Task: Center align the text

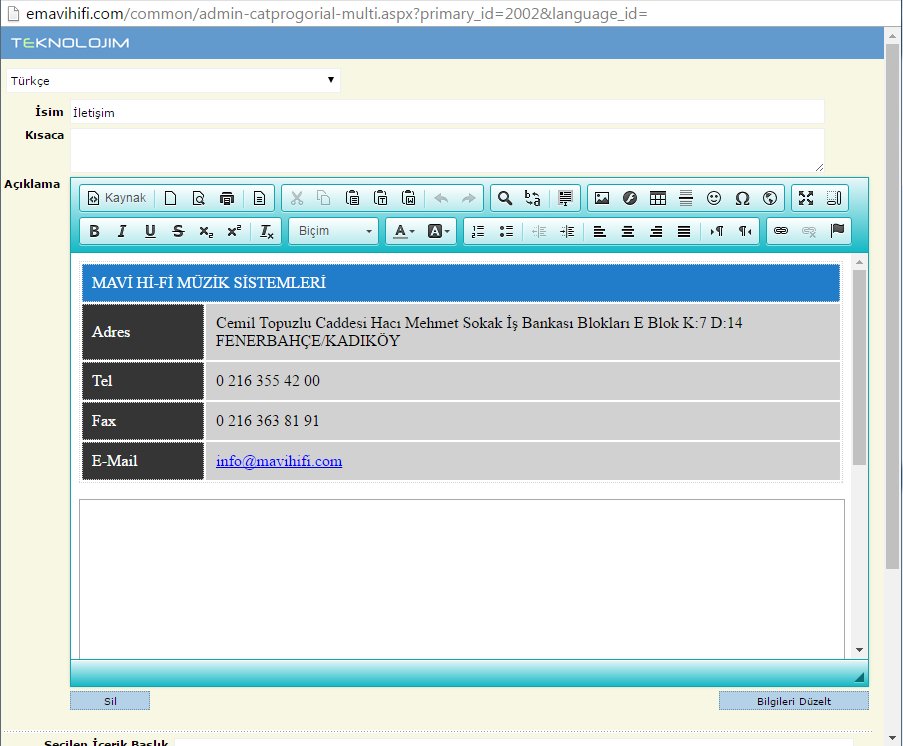Action: coord(628,232)
